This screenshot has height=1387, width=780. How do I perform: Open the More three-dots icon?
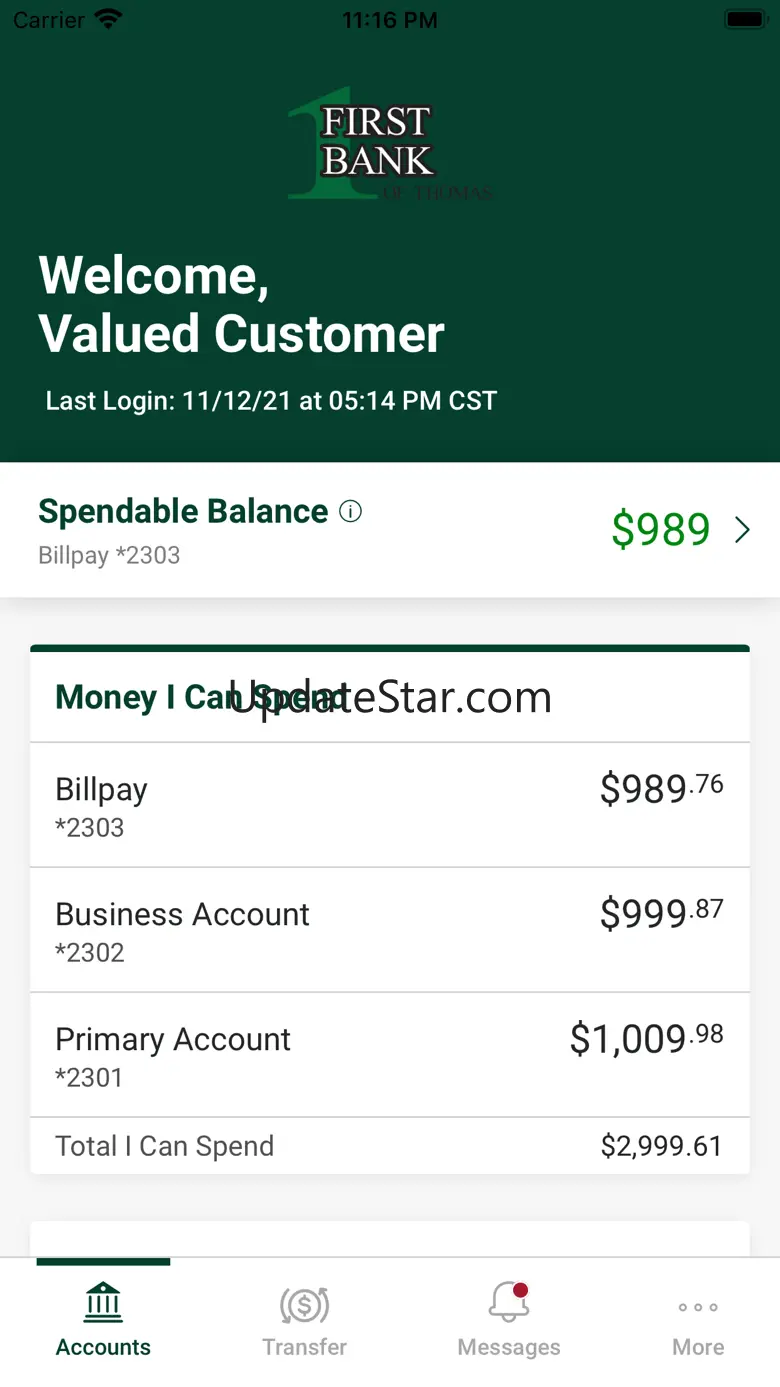698,1307
